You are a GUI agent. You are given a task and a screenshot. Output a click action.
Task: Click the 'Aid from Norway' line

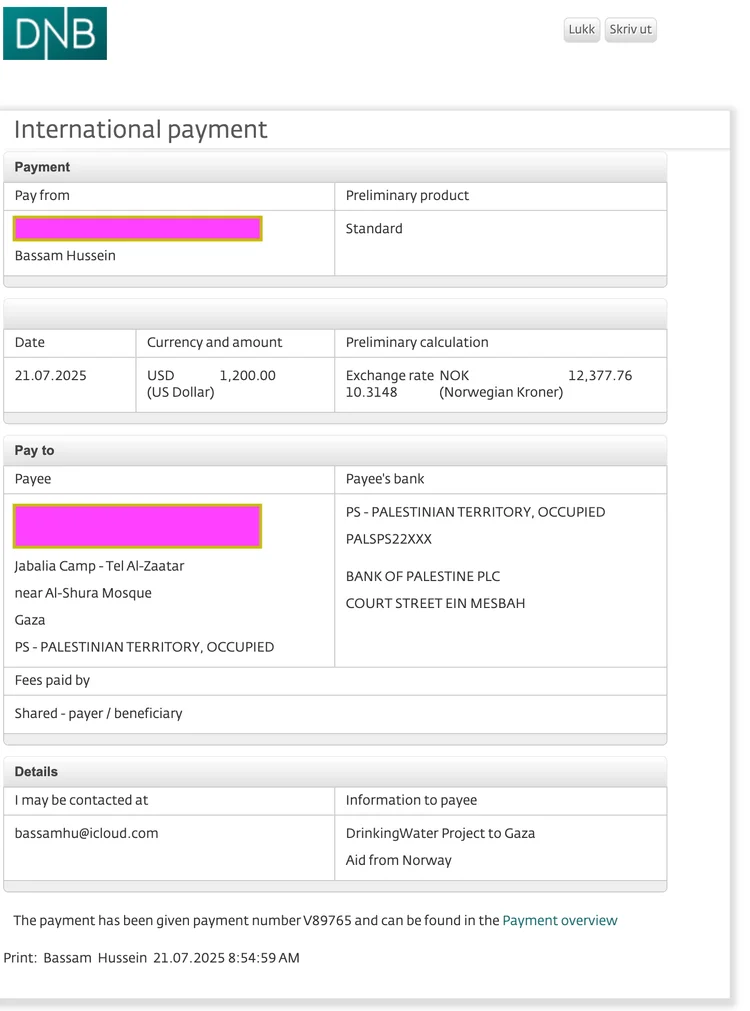pyautogui.click(x=399, y=860)
